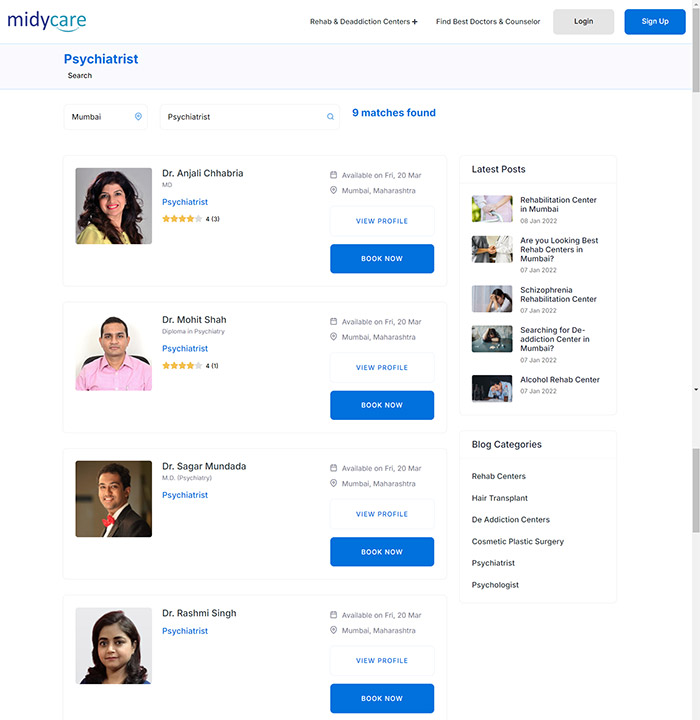Open Dr. Rashmi Singh's profile photo
This screenshot has height=720, width=700.
coord(114,646)
